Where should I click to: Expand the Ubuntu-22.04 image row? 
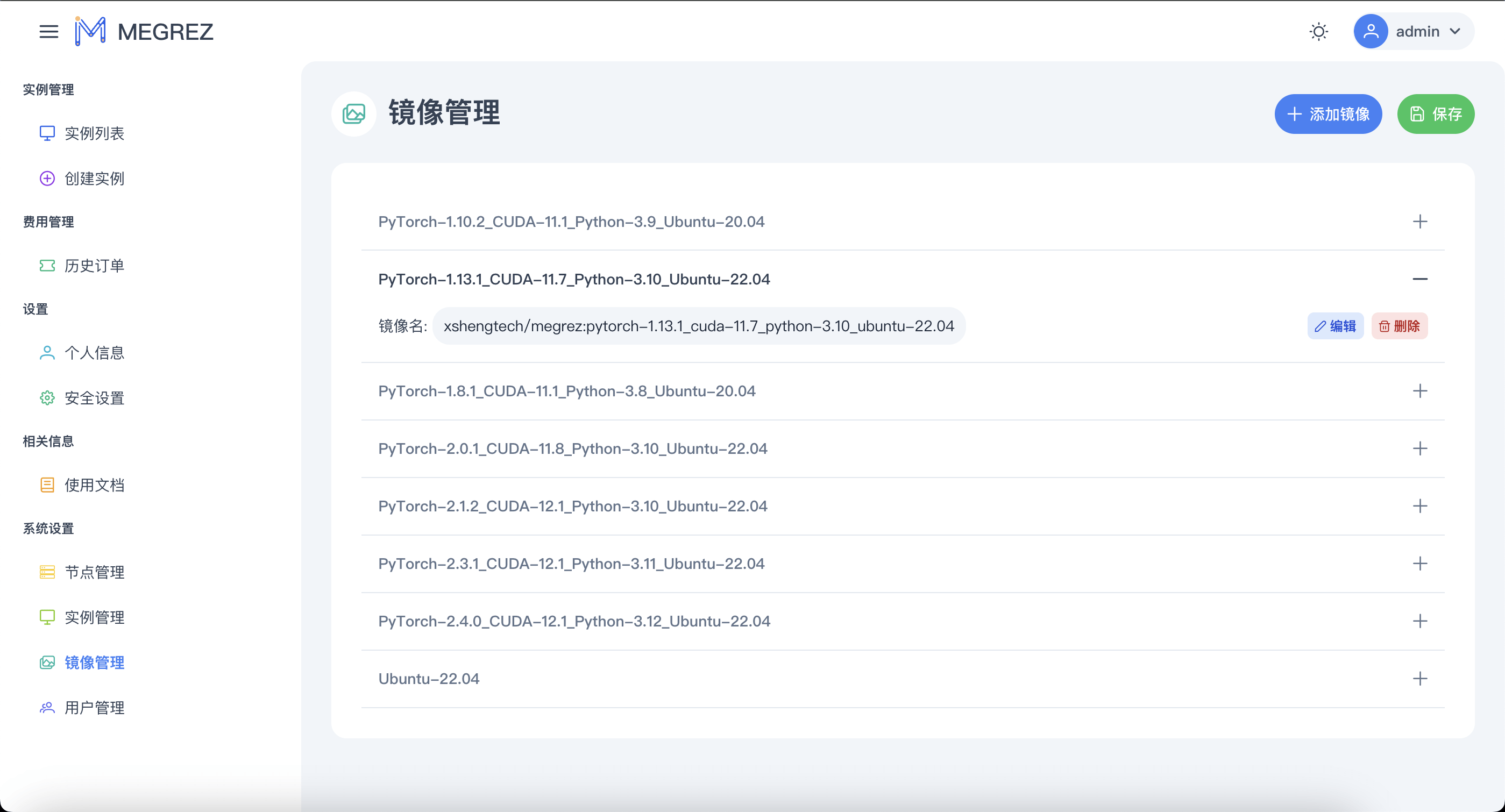[x=1419, y=678]
